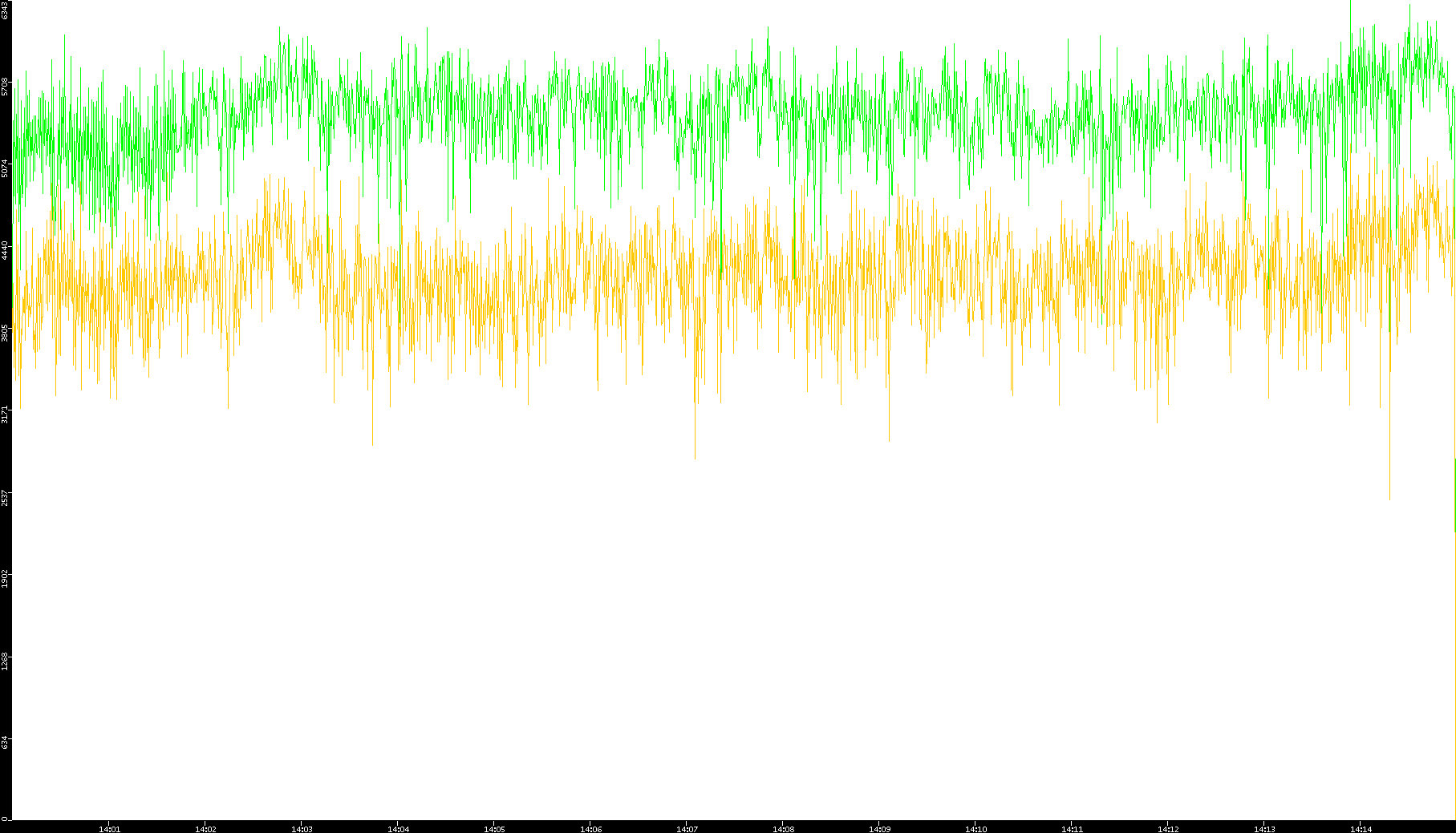Click the 0 value axis label

pos(5,819)
